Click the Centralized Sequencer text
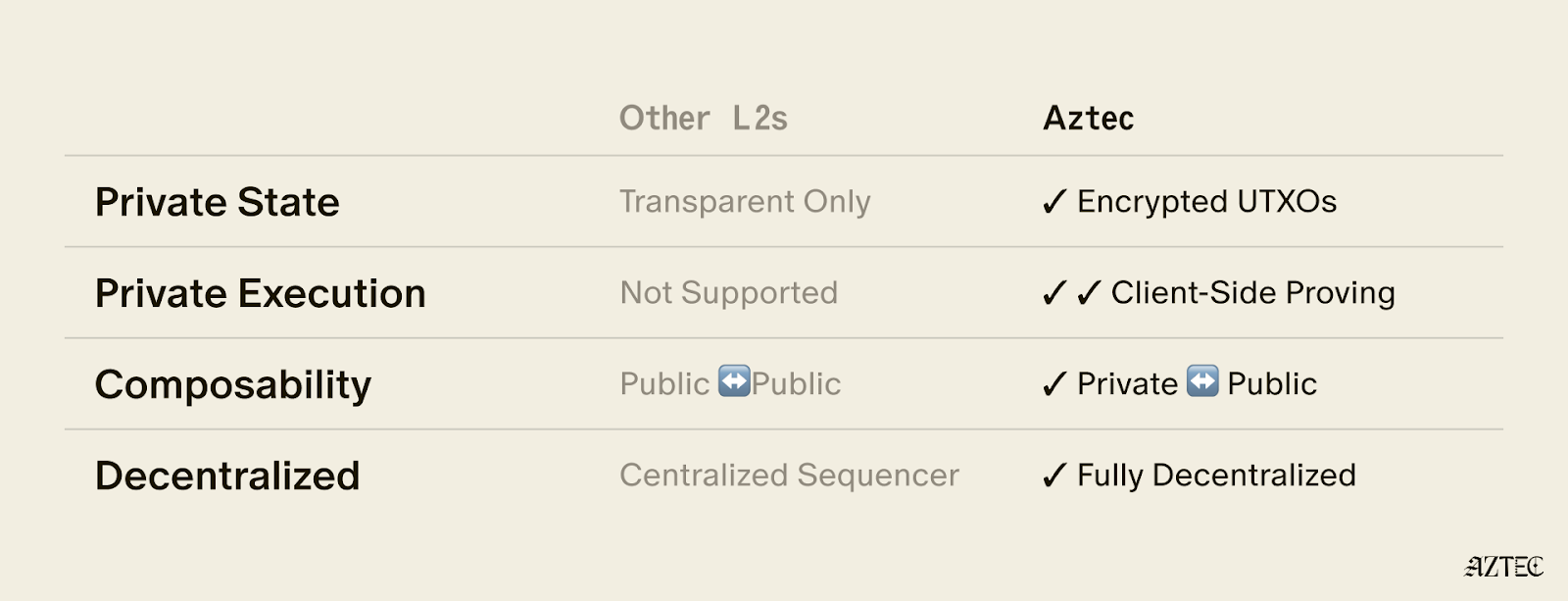 (789, 476)
